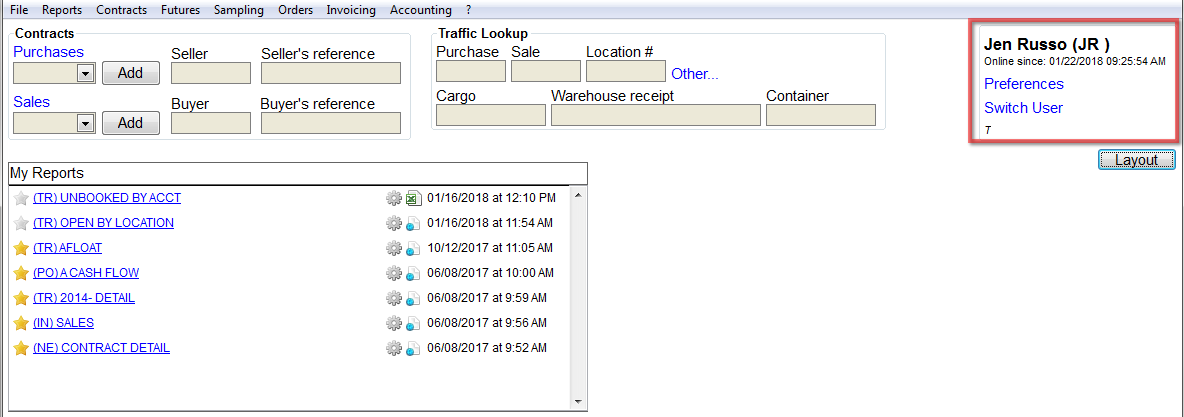Click the Switch User link
1184x417 pixels.
[x=1023, y=108]
